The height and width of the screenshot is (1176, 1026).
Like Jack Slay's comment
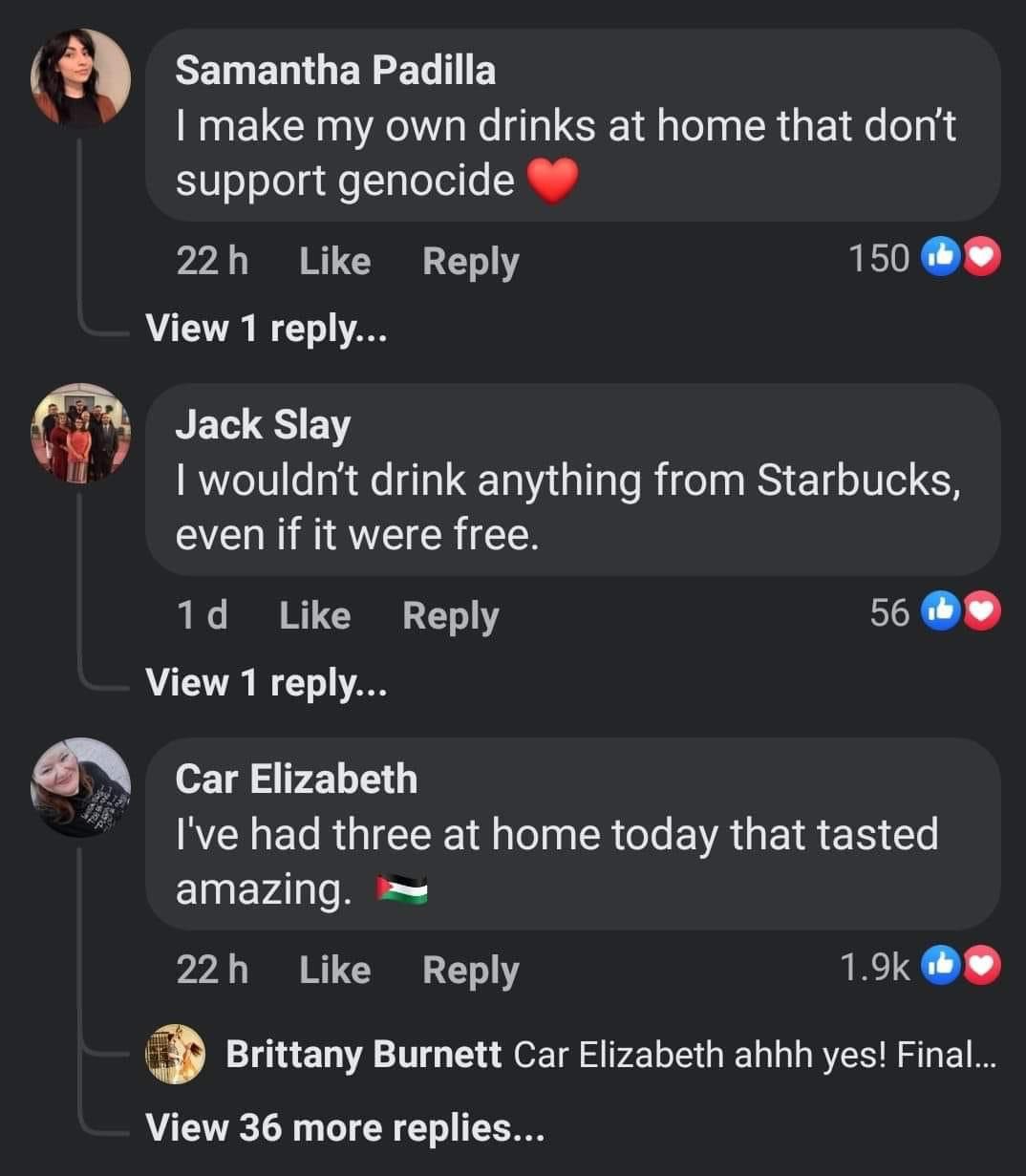pyautogui.click(x=314, y=615)
